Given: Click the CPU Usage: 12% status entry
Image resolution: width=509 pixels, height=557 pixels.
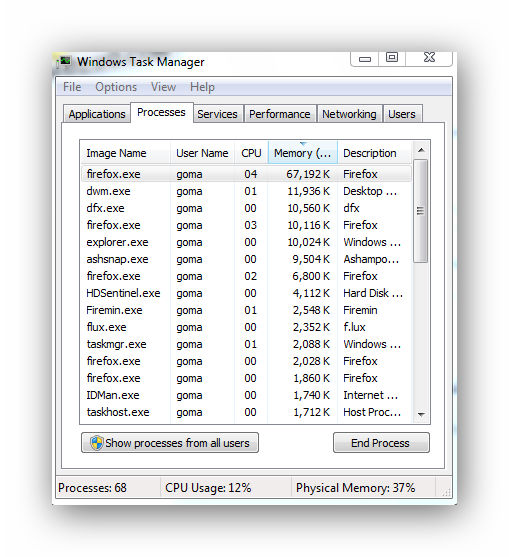Looking at the screenshot, I should click(x=208, y=488).
